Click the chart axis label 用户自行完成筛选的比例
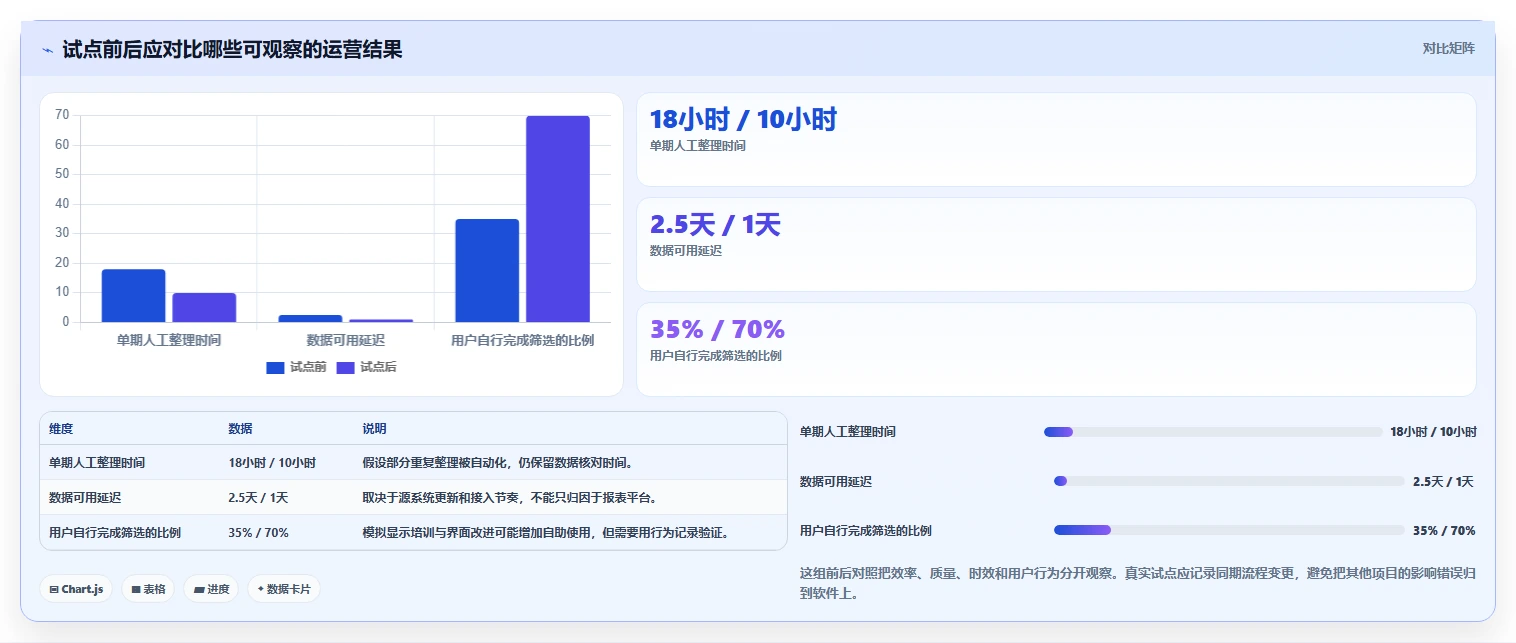The image size is (1516, 643). coord(523,340)
